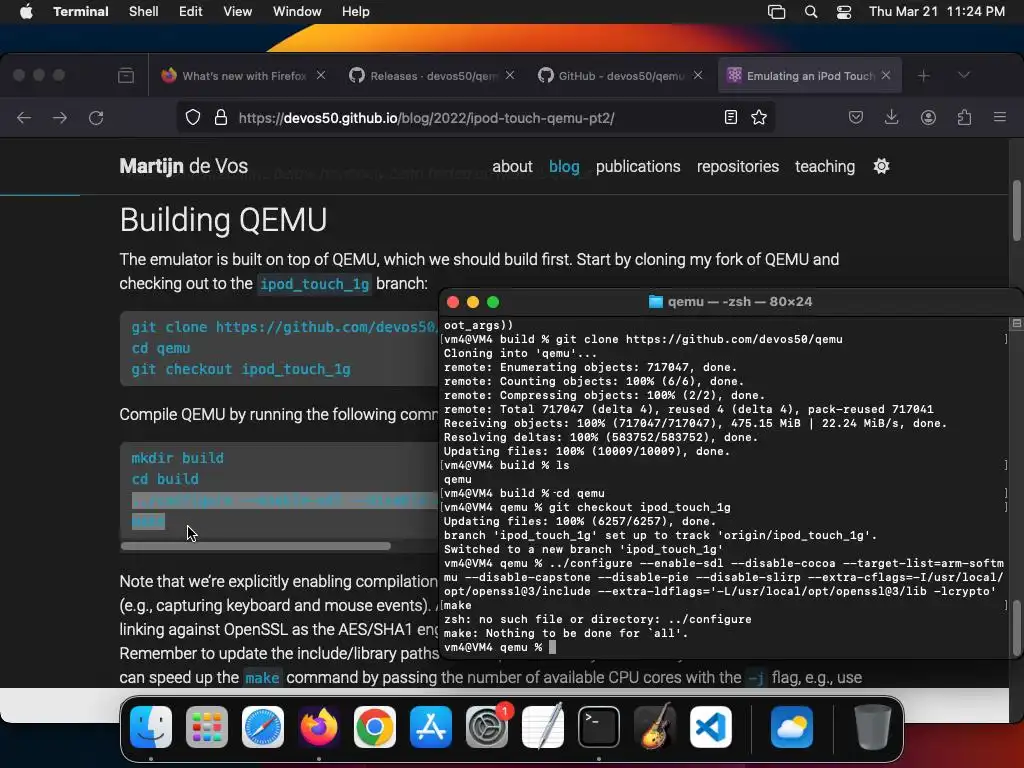Open Google Chrome from the Dock
The image size is (1024, 768).
[x=374, y=727]
